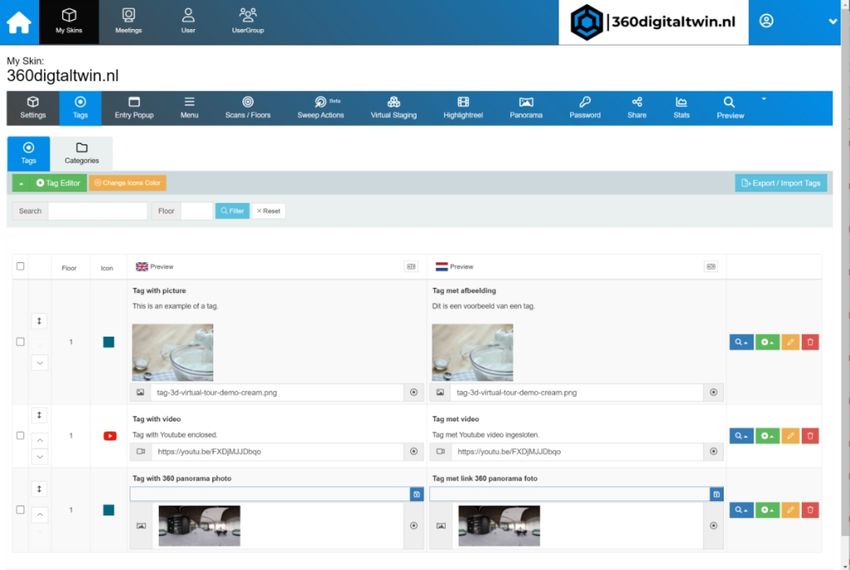
Task: Open Sweep Actions beta
Action: tap(320, 108)
